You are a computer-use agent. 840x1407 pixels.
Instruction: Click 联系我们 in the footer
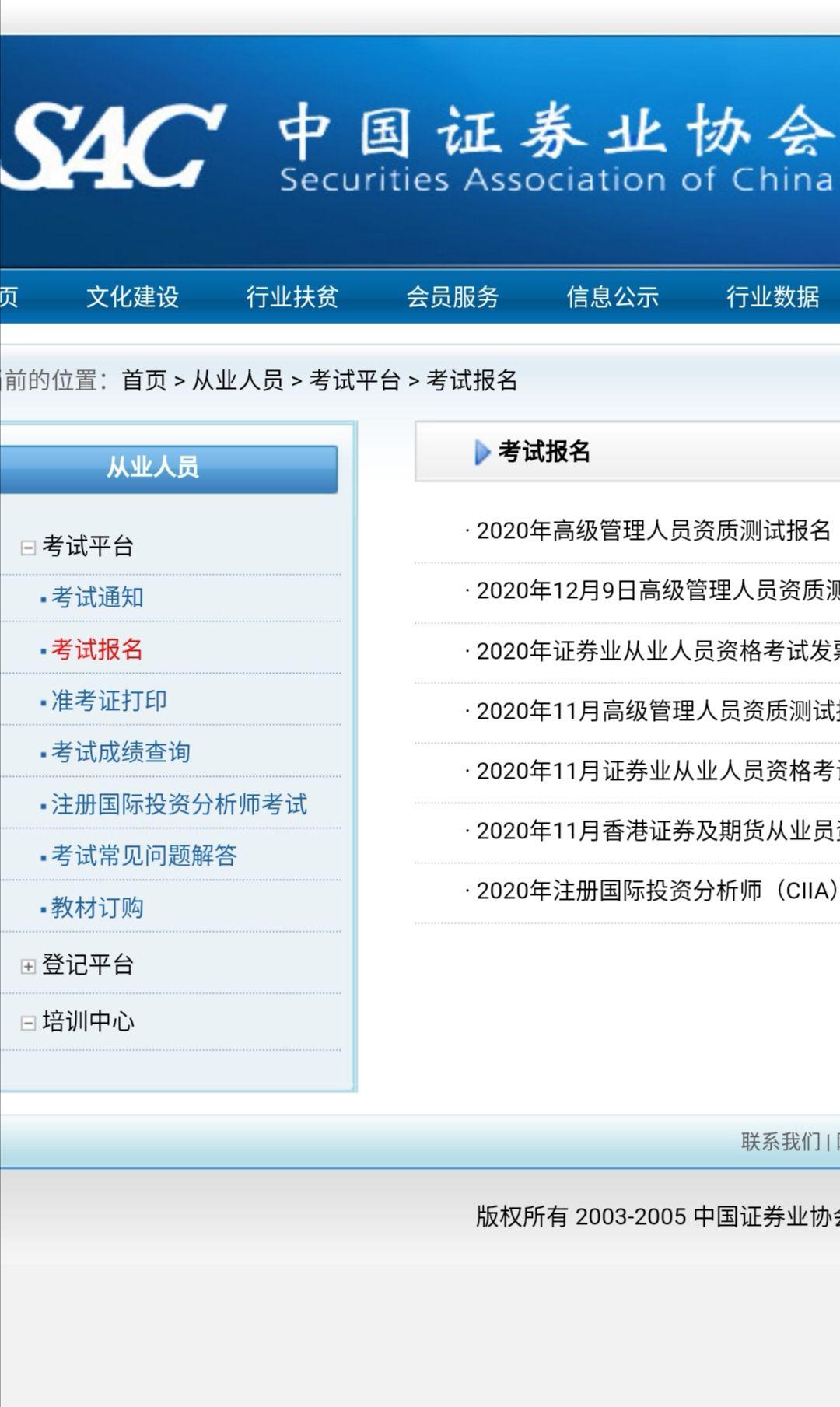click(781, 1142)
